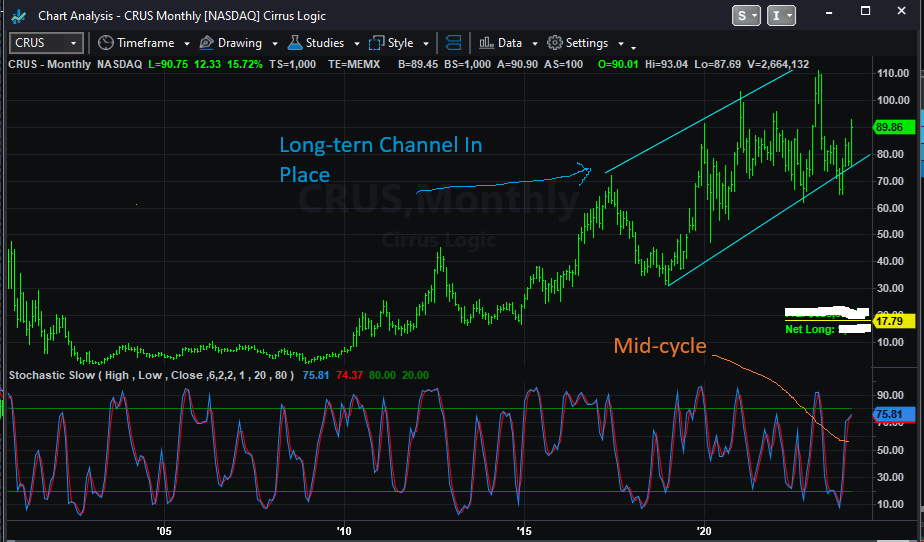The height and width of the screenshot is (542, 924).
Task: Click the Data bar-chart icon
Action: pyautogui.click(x=486, y=42)
